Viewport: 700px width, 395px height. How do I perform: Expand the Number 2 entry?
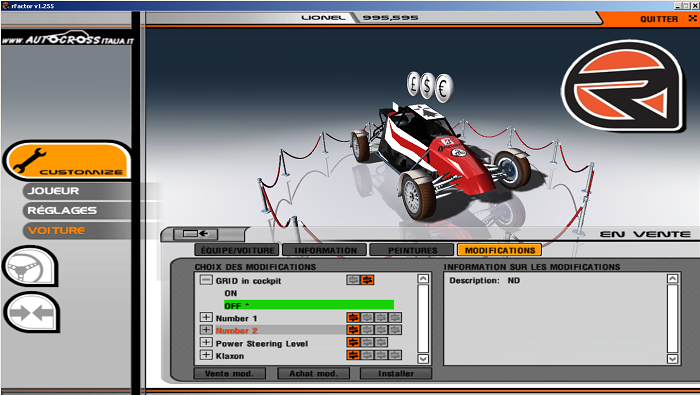(x=206, y=330)
